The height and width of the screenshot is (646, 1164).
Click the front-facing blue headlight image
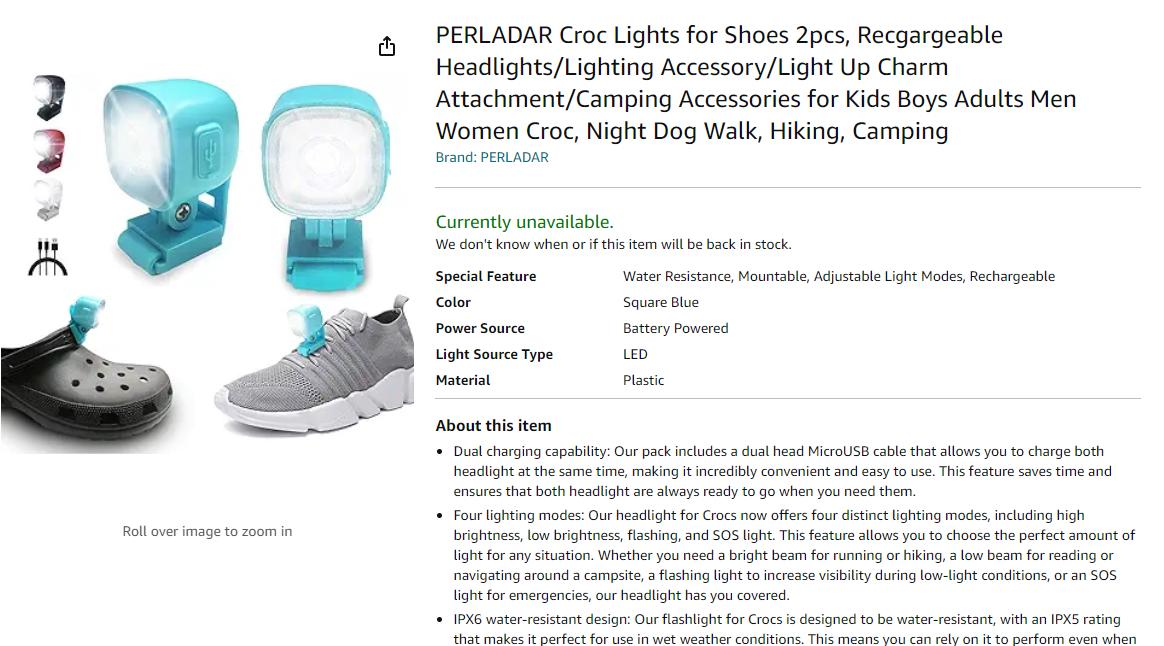click(326, 186)
